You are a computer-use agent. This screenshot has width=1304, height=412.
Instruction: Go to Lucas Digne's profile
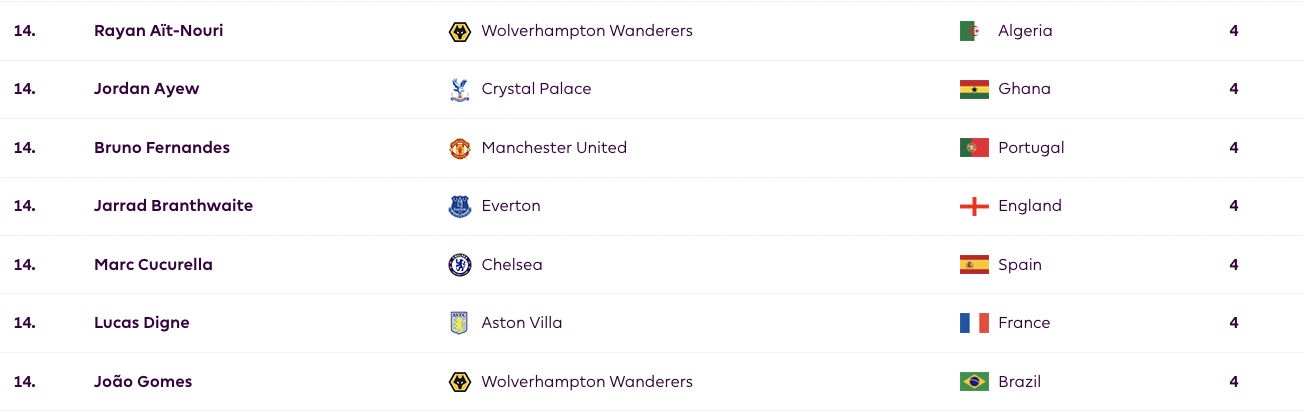141,323
